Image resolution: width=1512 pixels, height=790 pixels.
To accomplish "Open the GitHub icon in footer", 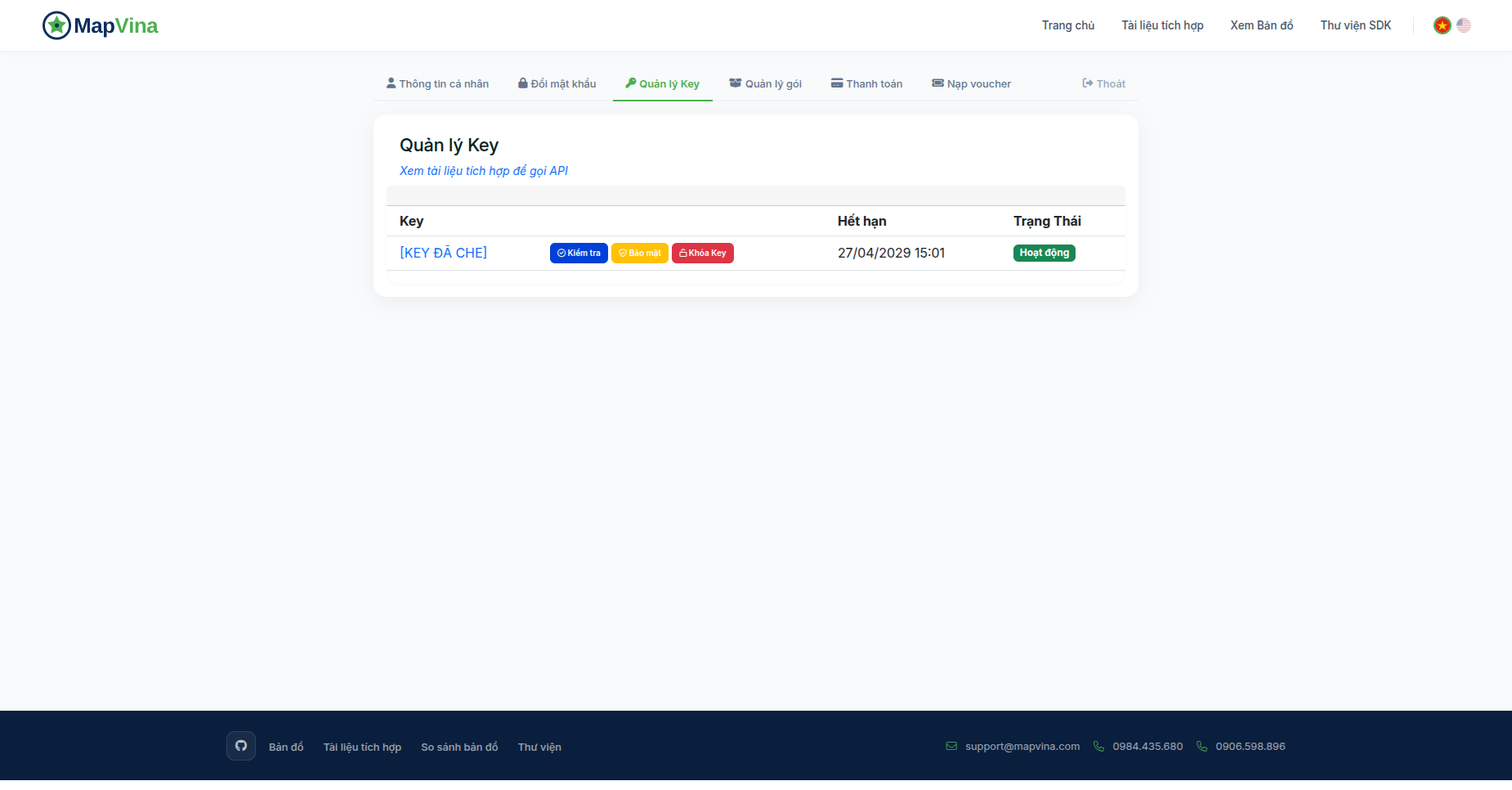I will [241, 746].
